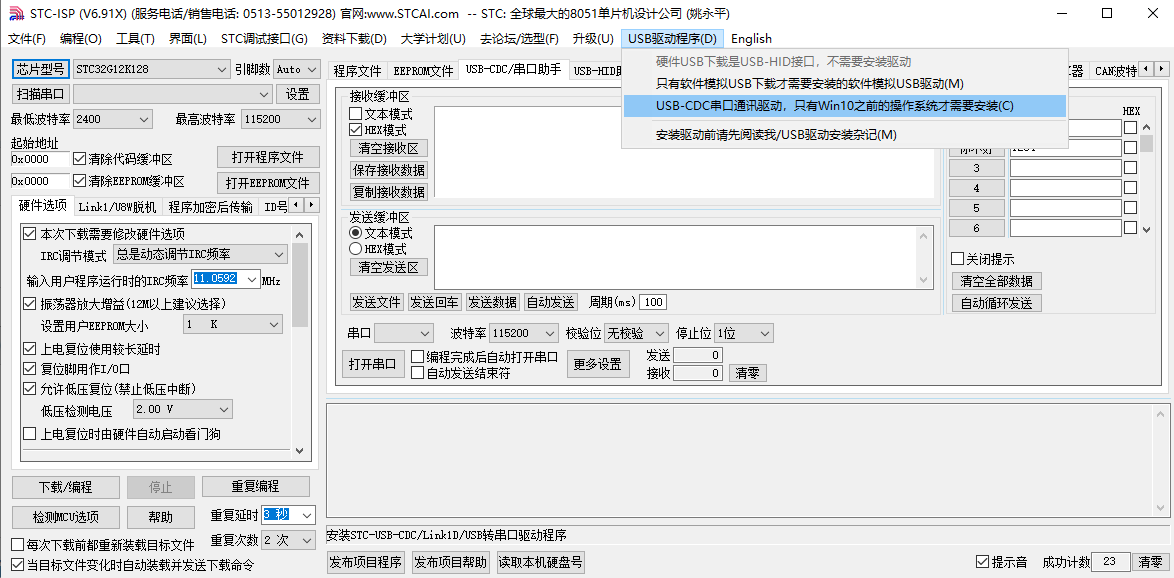
Task: Open 安装驱动前请先阅读我 menu entry
Action: 845,135
